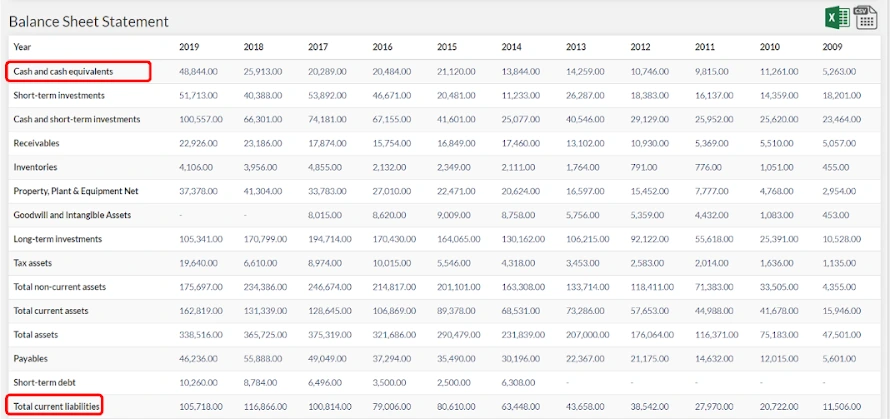Select the Short-term investments row label
Image resolution: width=890 pixels, height=419 pixels.
(x=59, y=95)
